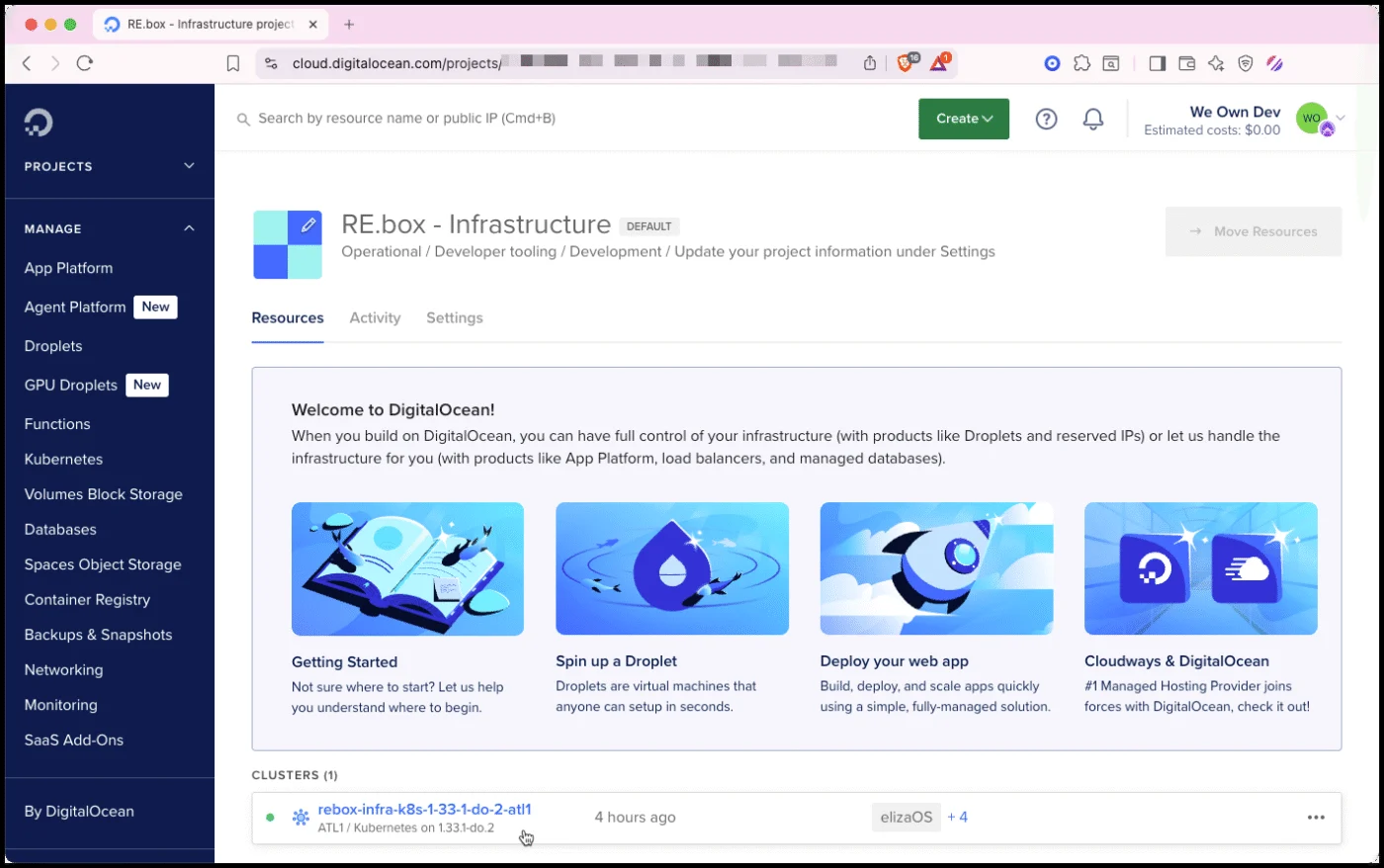Image resolution: width=1384 pixels, height=868 pixels.
Task: Open the notifications bell
Action: pos(1092,119)
